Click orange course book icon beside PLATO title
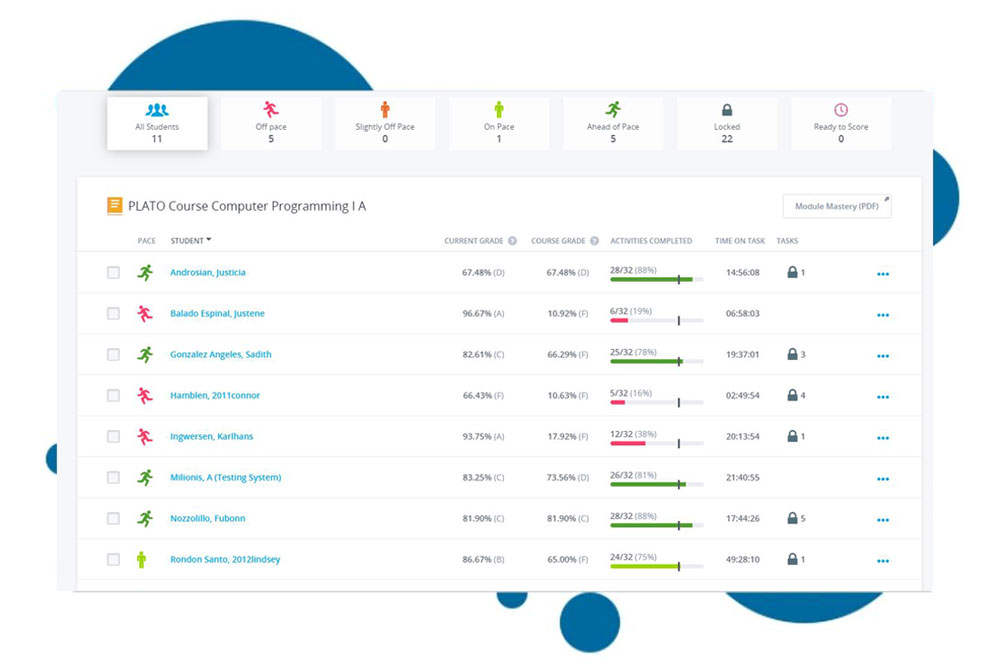This screenshot has height=665, width=1000. [115, 206]
